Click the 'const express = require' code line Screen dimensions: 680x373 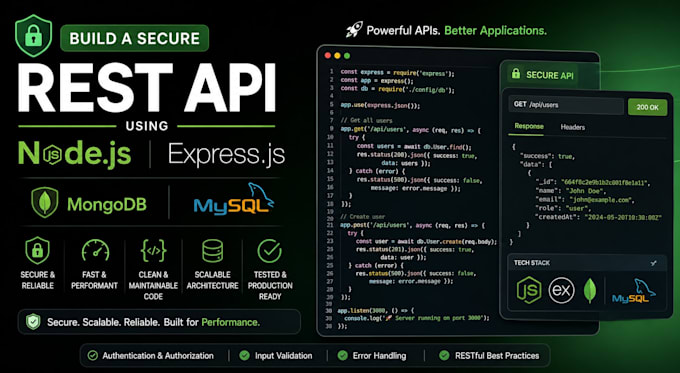tap(397, 73)
